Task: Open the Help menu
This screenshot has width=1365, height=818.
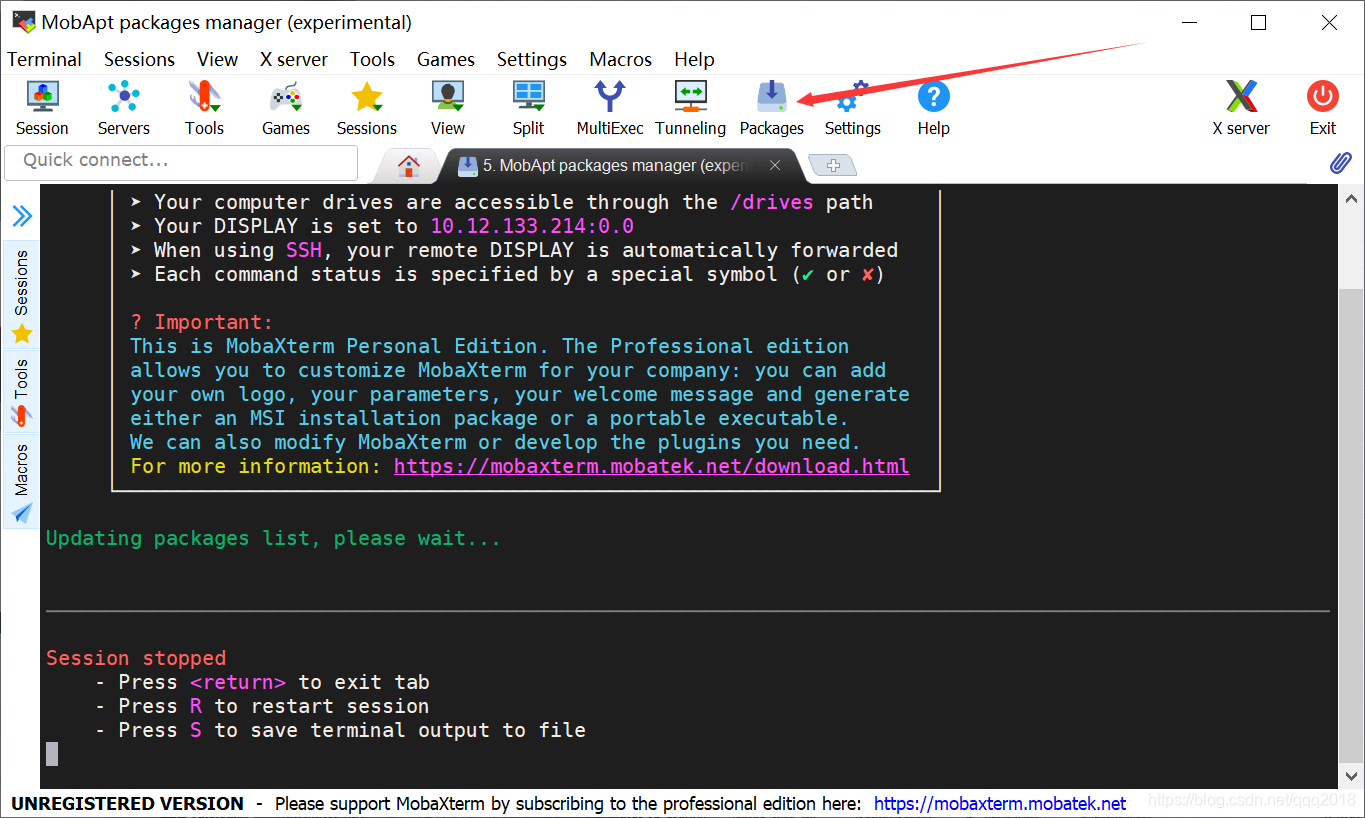Action: pos(694,59)
